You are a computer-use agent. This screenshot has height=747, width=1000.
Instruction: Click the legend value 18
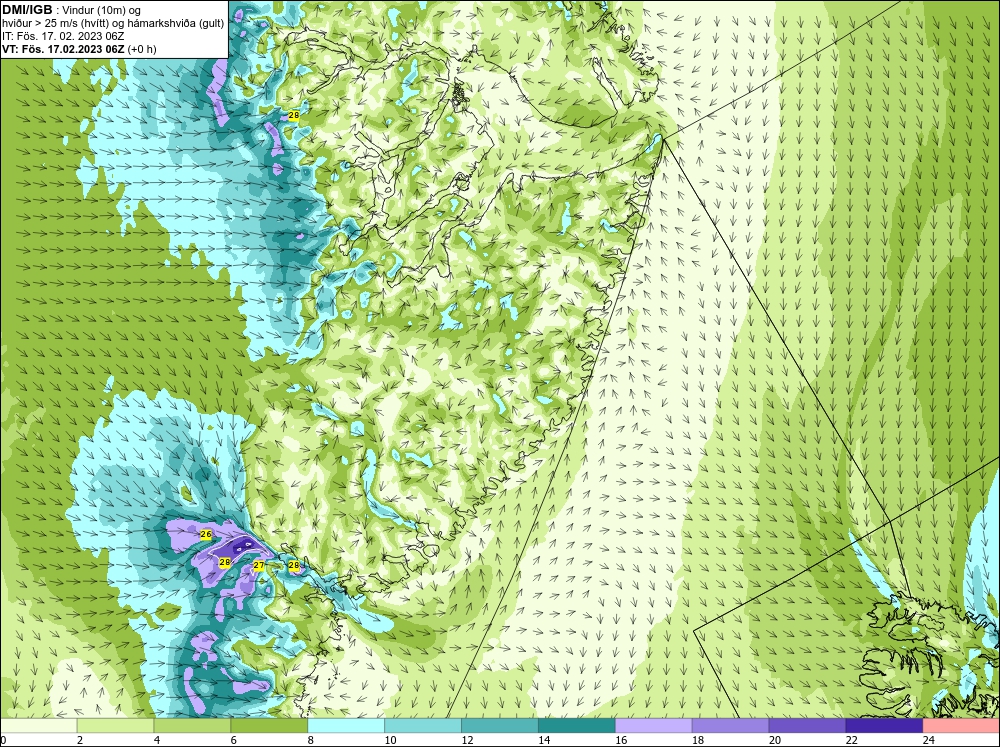click(x=698, y=740)
